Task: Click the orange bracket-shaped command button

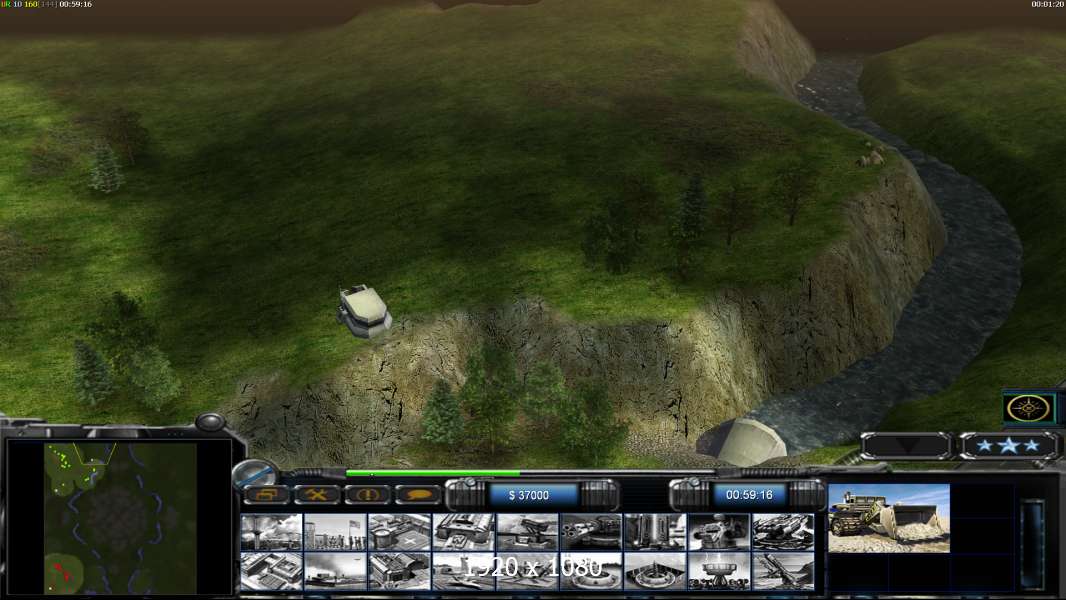Action: (x=266, y=495)
